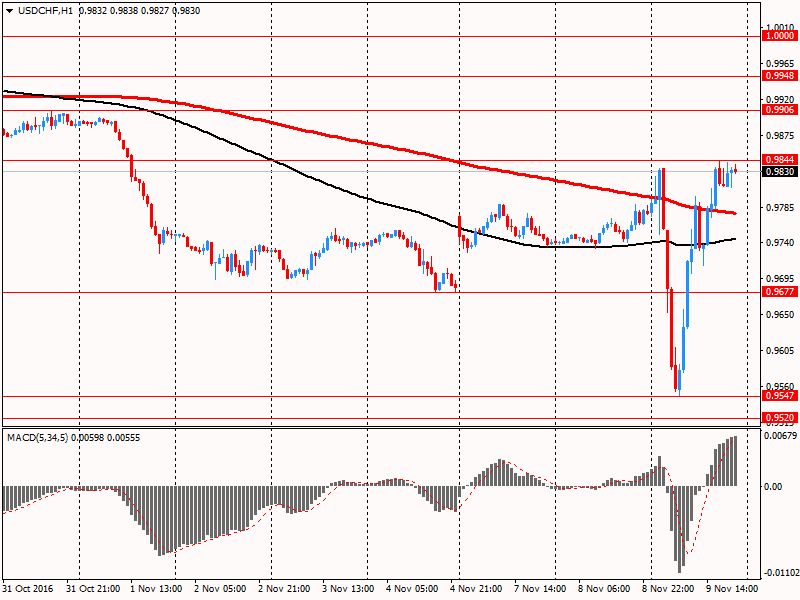
Task: Click the 0.00 MACD zero level label
Action: tap(773, 487)
